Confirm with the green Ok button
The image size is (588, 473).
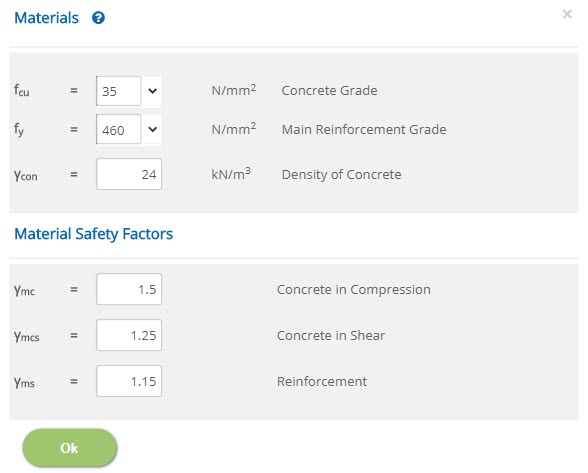point(70,448)
